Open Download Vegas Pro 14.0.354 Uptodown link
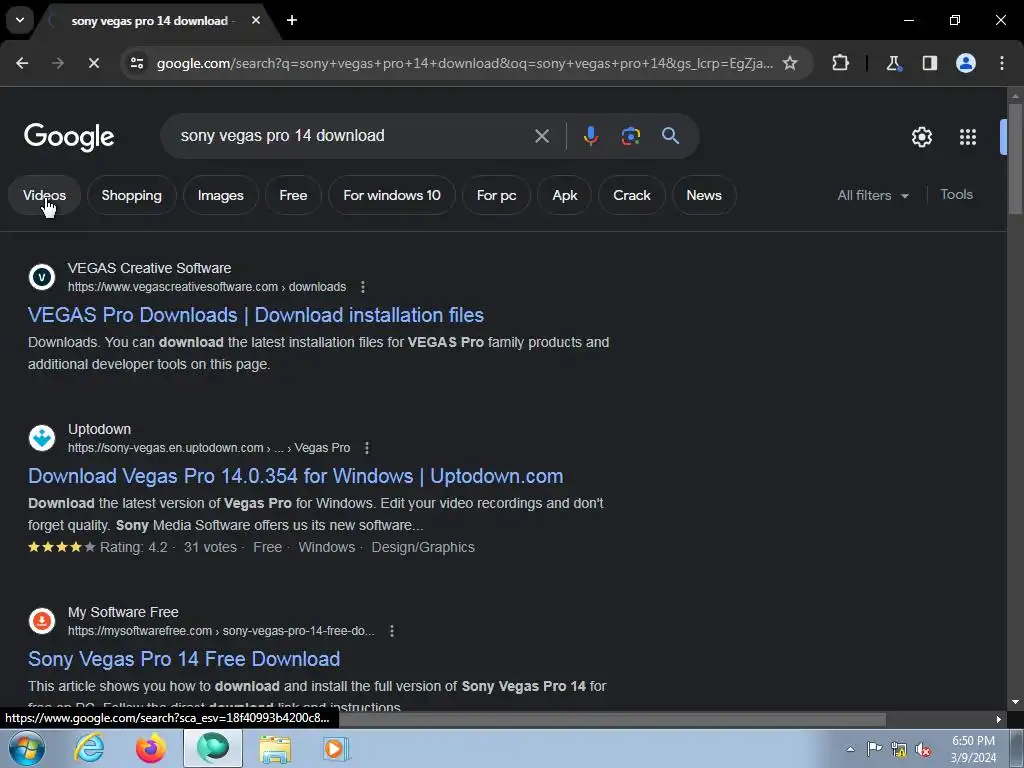Viewport: 1024px width, 768px height. tap(295, 476)
